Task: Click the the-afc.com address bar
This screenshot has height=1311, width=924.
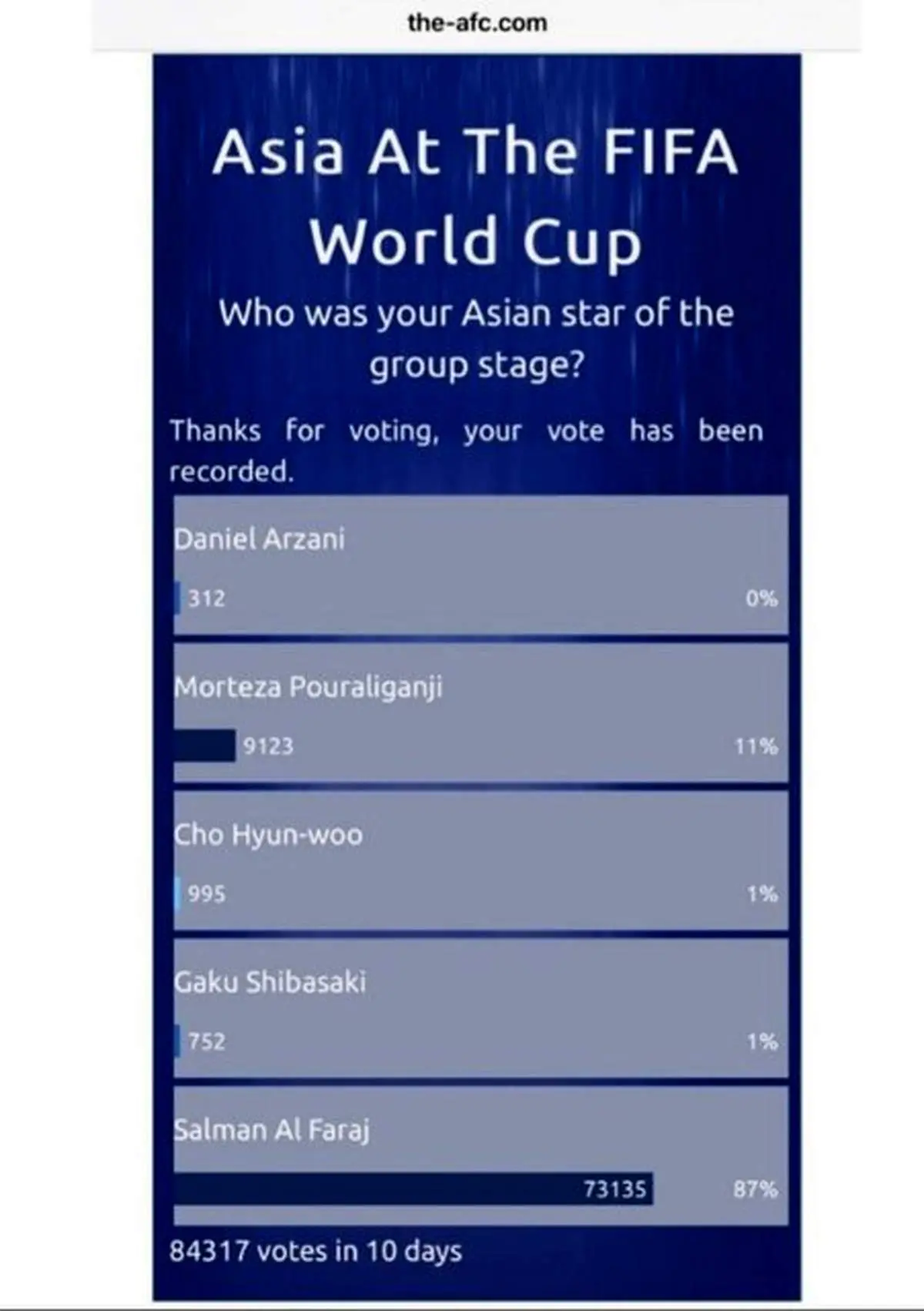Action: tap(477, 23)
